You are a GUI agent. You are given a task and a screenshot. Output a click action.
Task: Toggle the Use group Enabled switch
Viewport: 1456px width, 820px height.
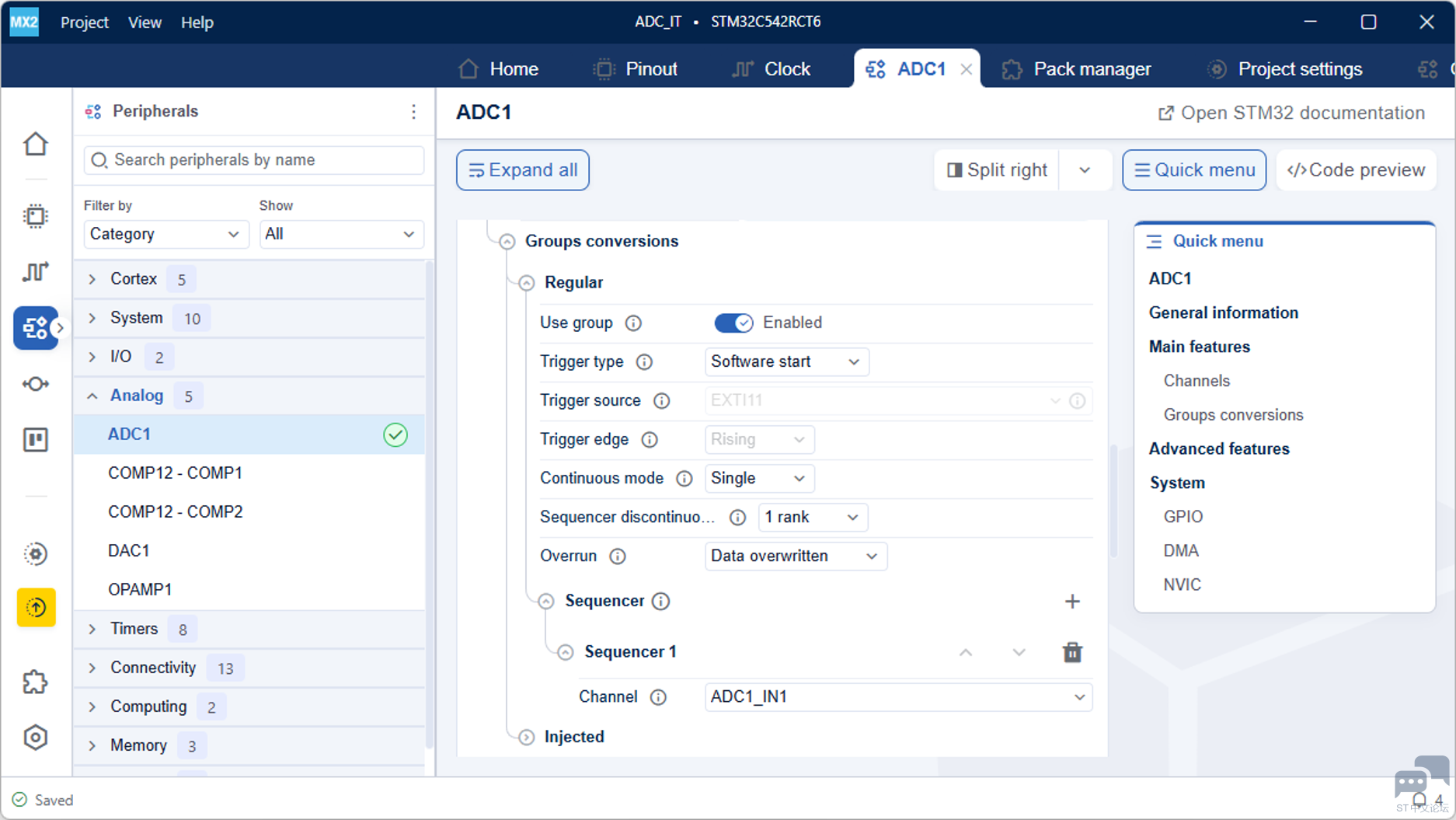(733, 323)
